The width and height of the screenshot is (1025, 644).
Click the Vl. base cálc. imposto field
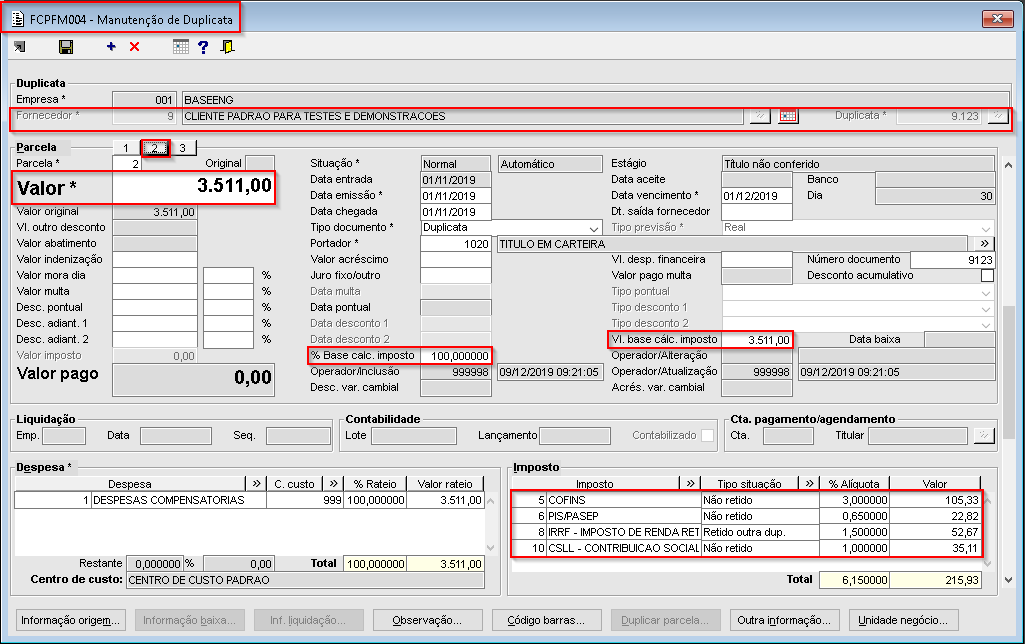pos(756,340)
